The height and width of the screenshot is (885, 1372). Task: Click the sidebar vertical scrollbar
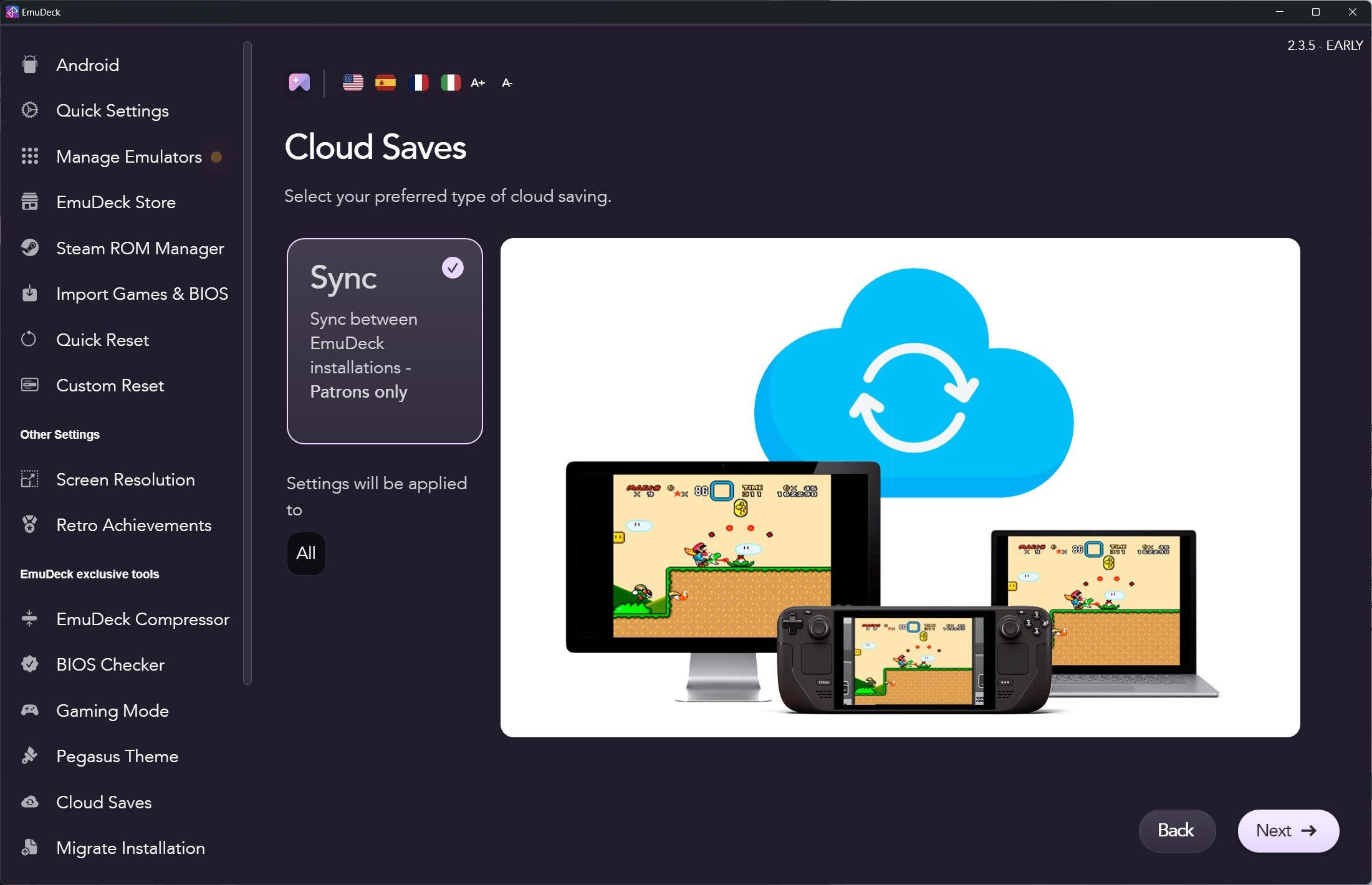(x=247, y=363)
